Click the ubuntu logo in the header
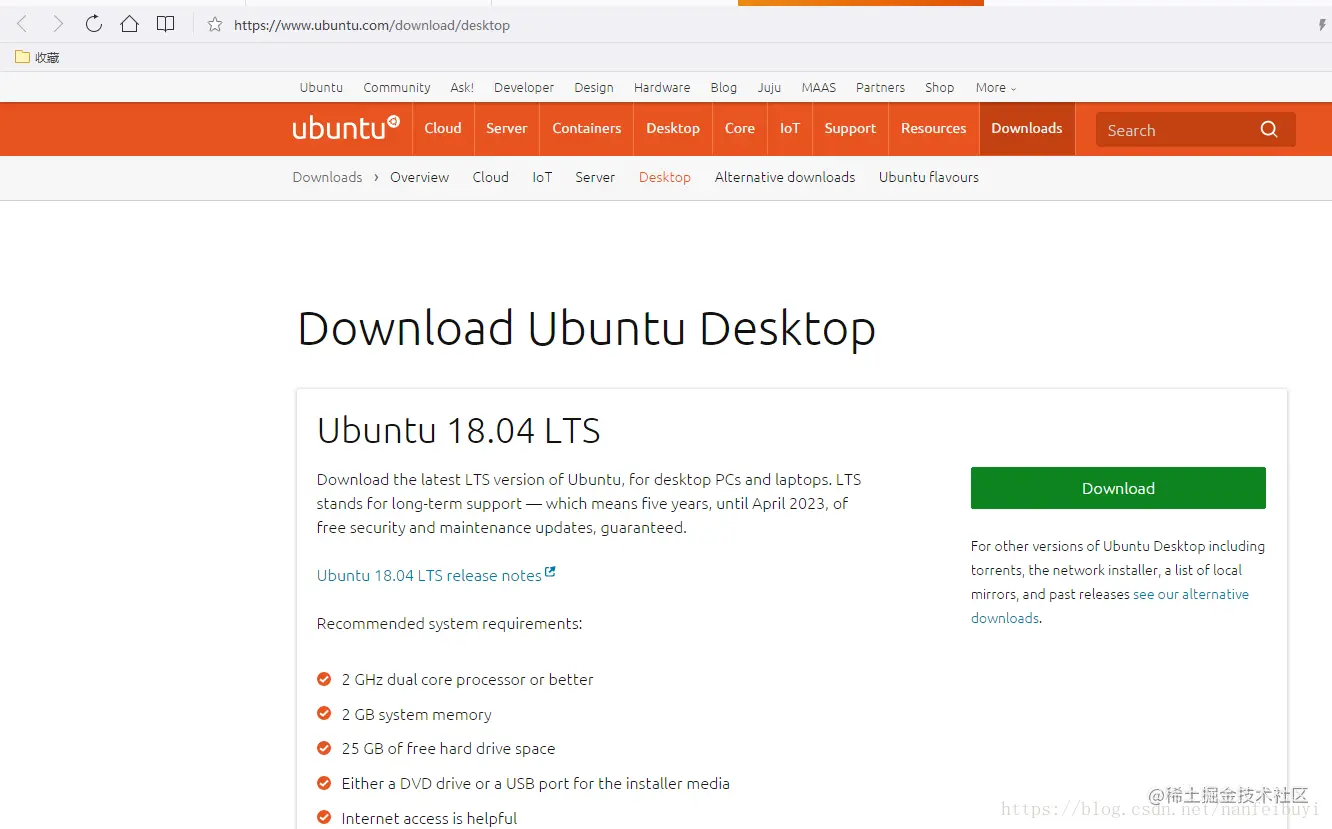This screenshot has width=1332, height=829. click(x=346, y=128)
